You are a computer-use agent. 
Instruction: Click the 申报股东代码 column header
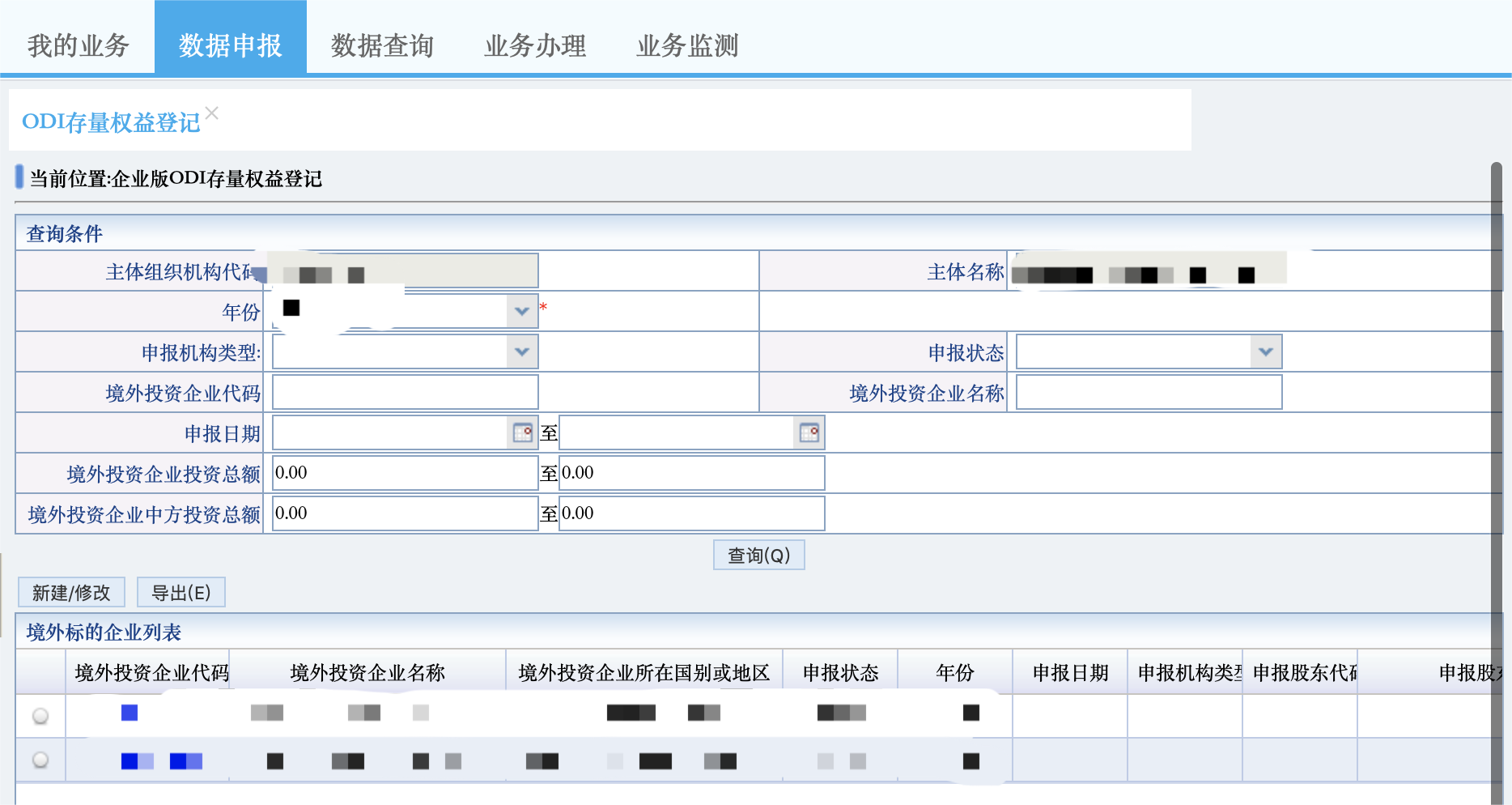[1300, 672]
